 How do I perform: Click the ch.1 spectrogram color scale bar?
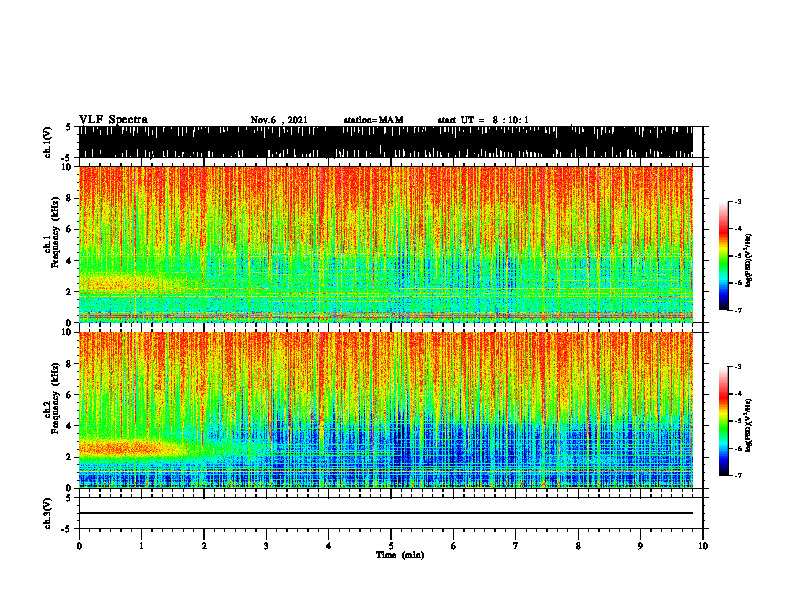(x=723, y=256)
